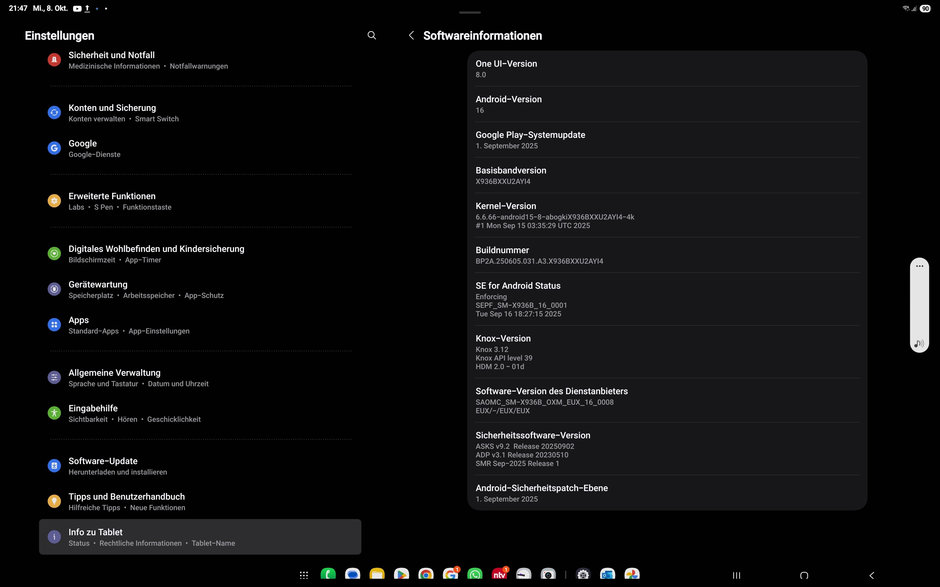Viewport: 940px width, 587px height.
Task: Launch WhatsApp from the taskbar
Action: (x=475, y=575)
